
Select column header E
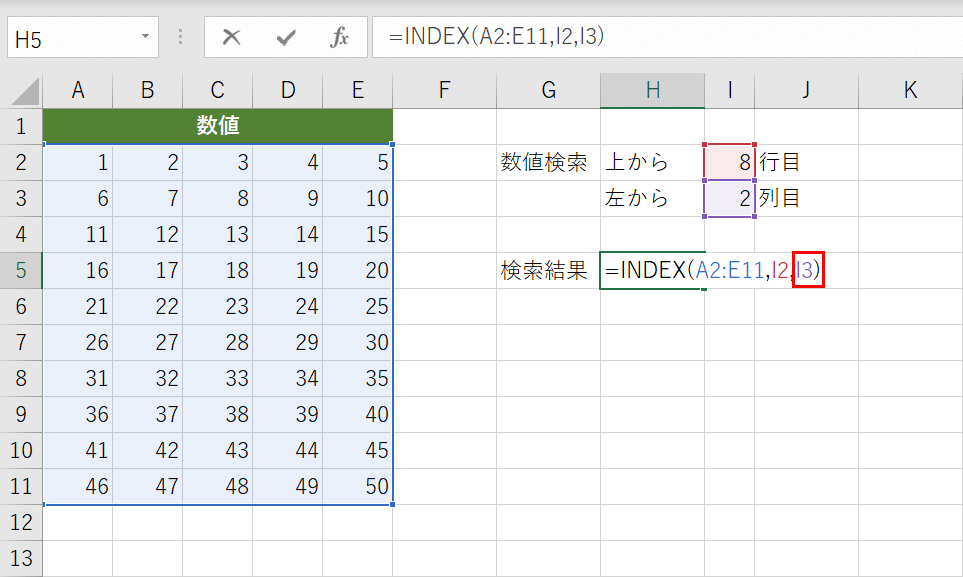(356, 89)
